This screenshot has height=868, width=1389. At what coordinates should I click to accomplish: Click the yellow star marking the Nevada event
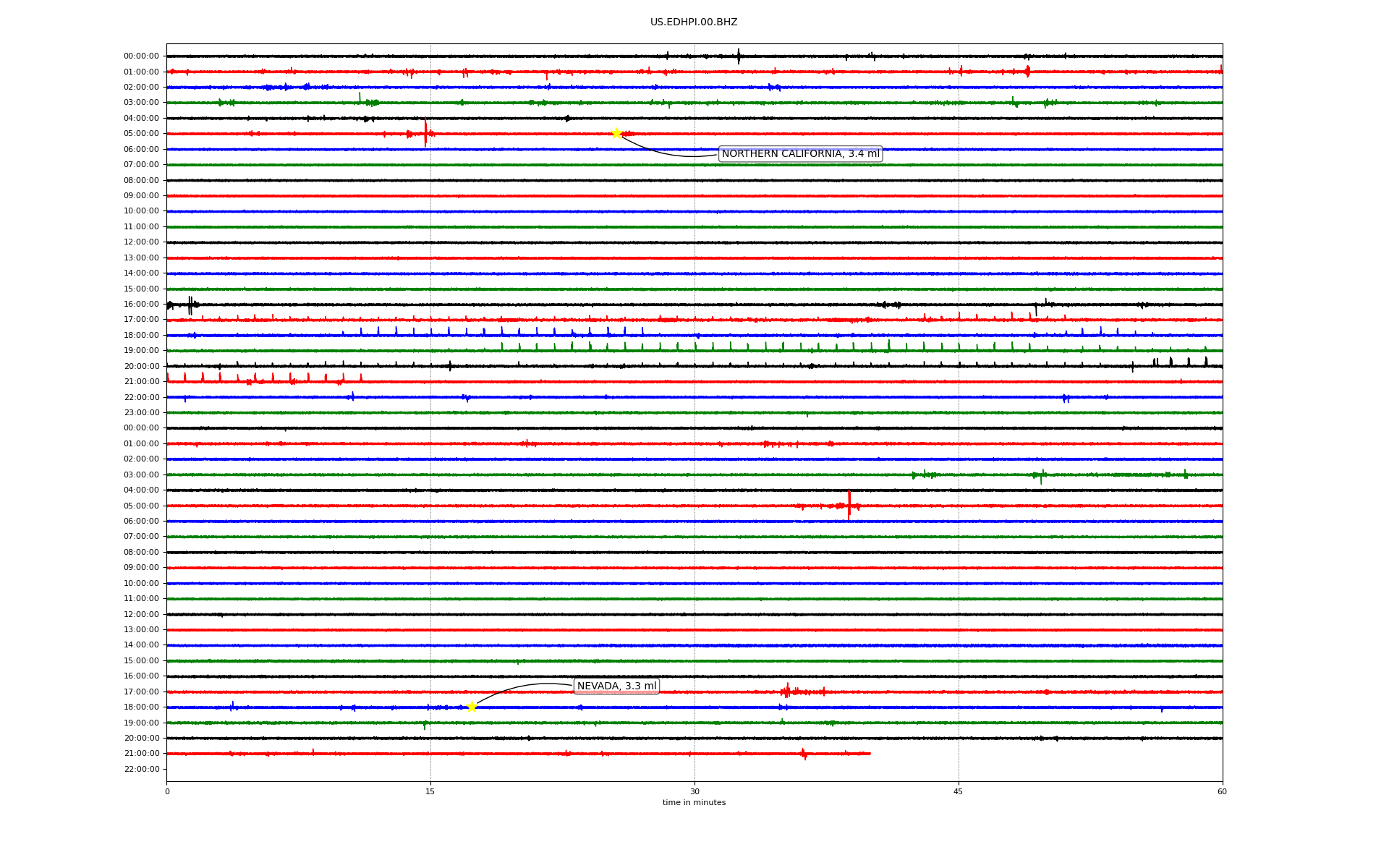[472, 707]
